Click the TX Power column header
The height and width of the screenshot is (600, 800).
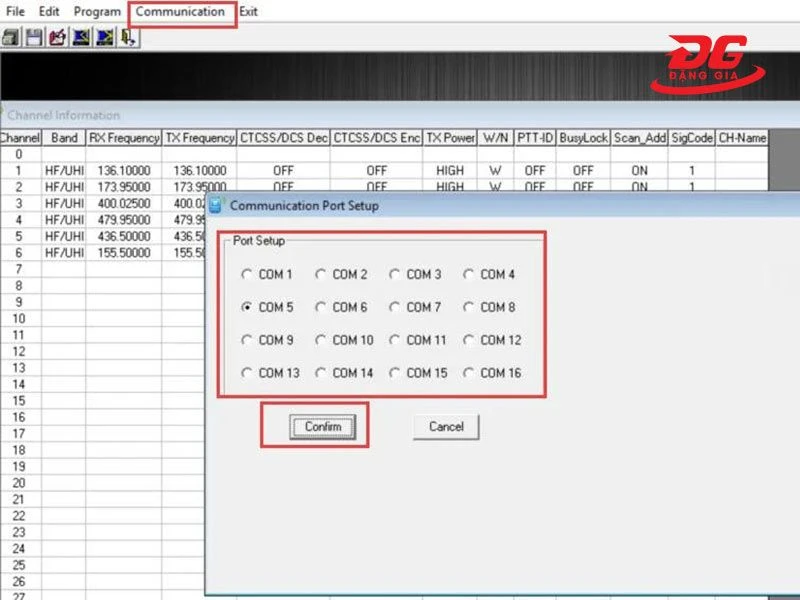pyautogui.click(x=450, y=138)
